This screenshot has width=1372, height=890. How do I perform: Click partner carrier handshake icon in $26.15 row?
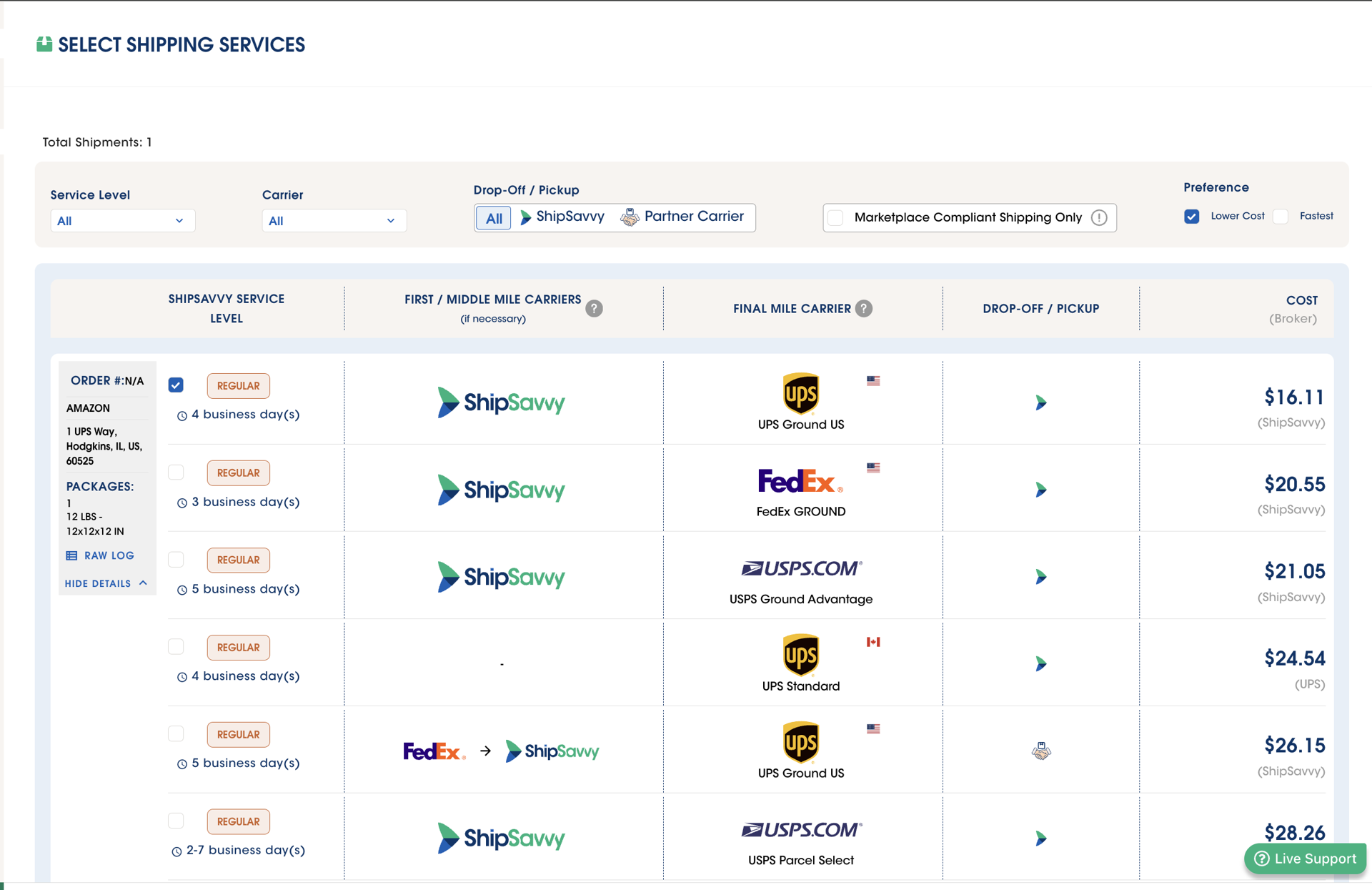click(x=1040, y=751)
